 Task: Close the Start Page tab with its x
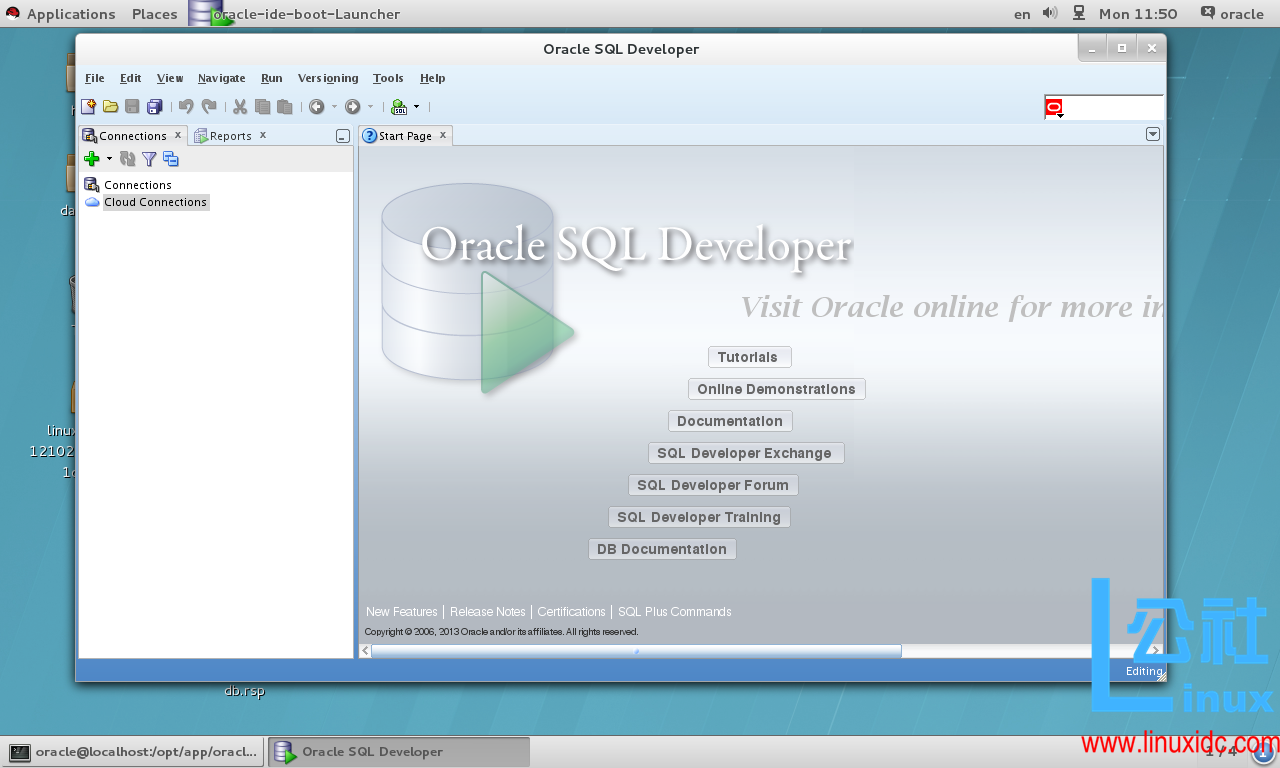(x=443, y=135)
